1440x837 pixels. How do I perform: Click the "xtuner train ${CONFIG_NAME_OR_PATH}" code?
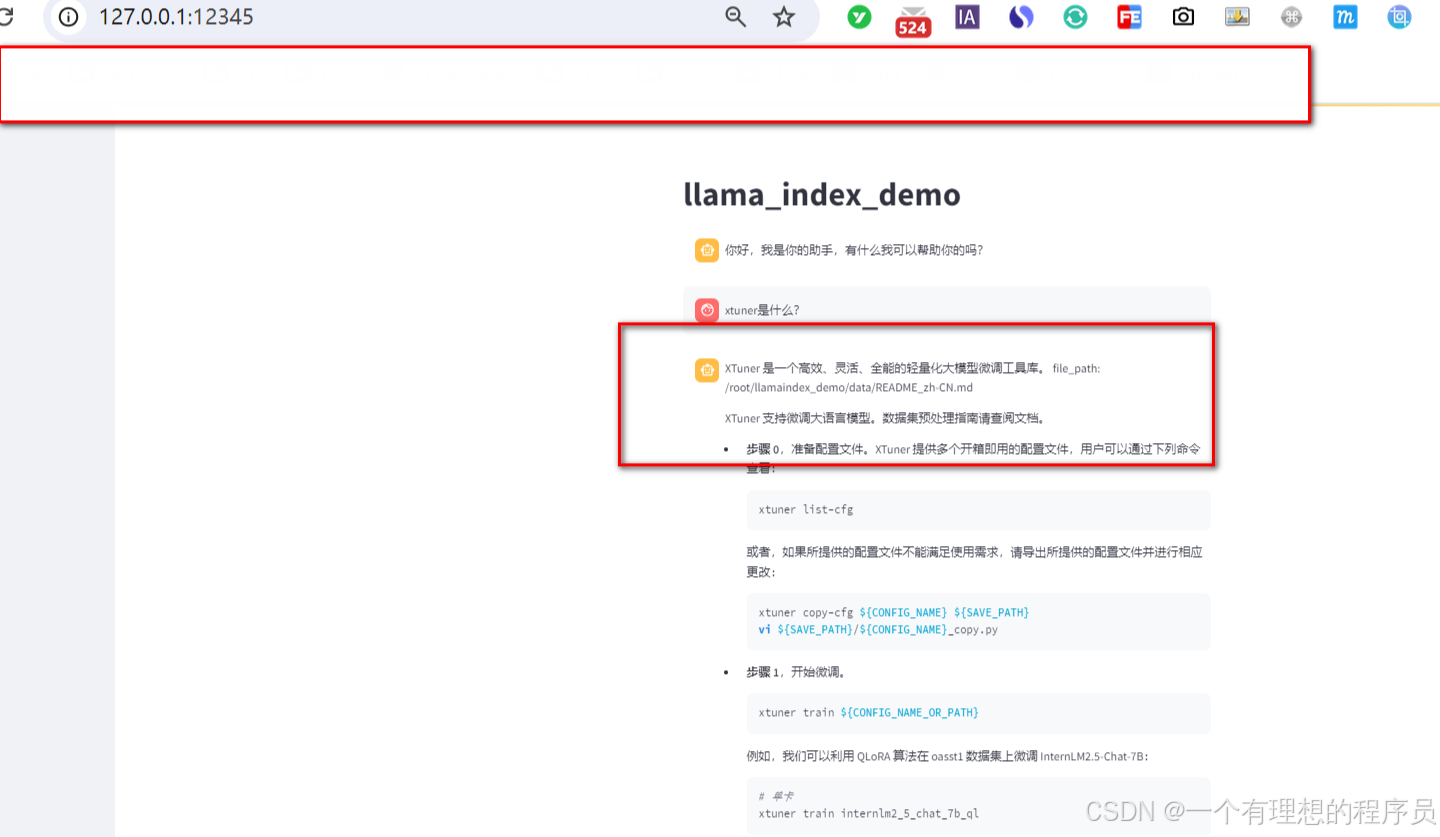[x=868, y=712]
